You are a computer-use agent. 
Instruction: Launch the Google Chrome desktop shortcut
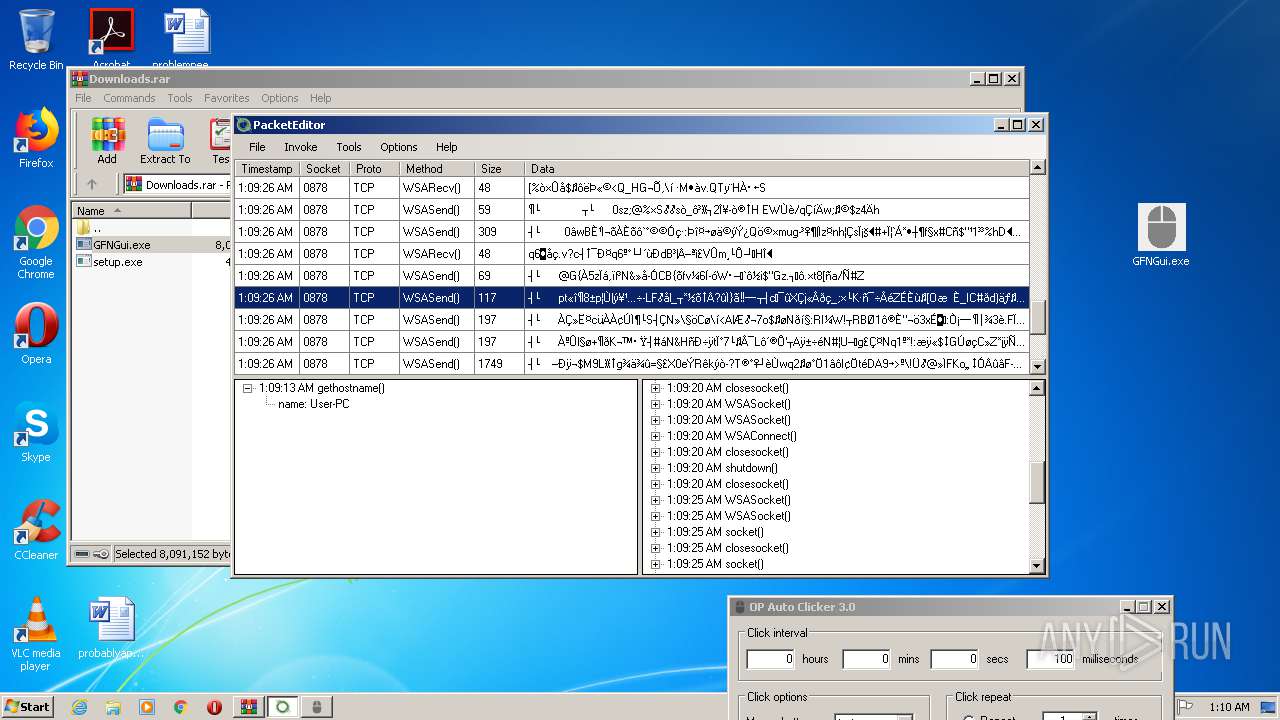[36, 243]
